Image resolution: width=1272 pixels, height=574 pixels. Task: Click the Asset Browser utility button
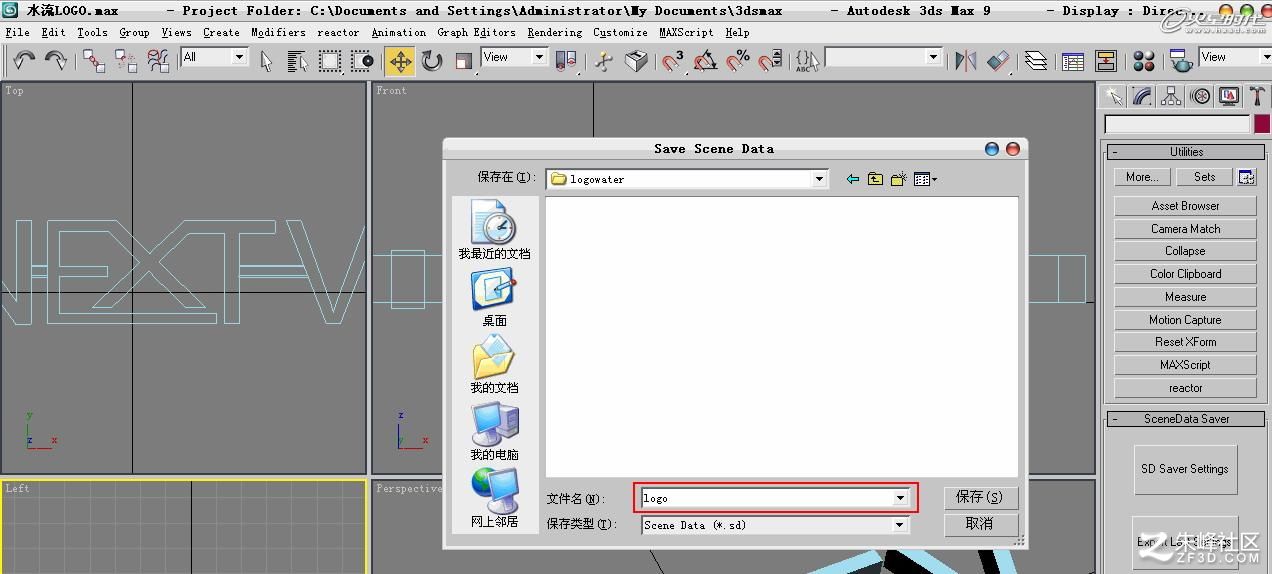[x=1185, y=206]
